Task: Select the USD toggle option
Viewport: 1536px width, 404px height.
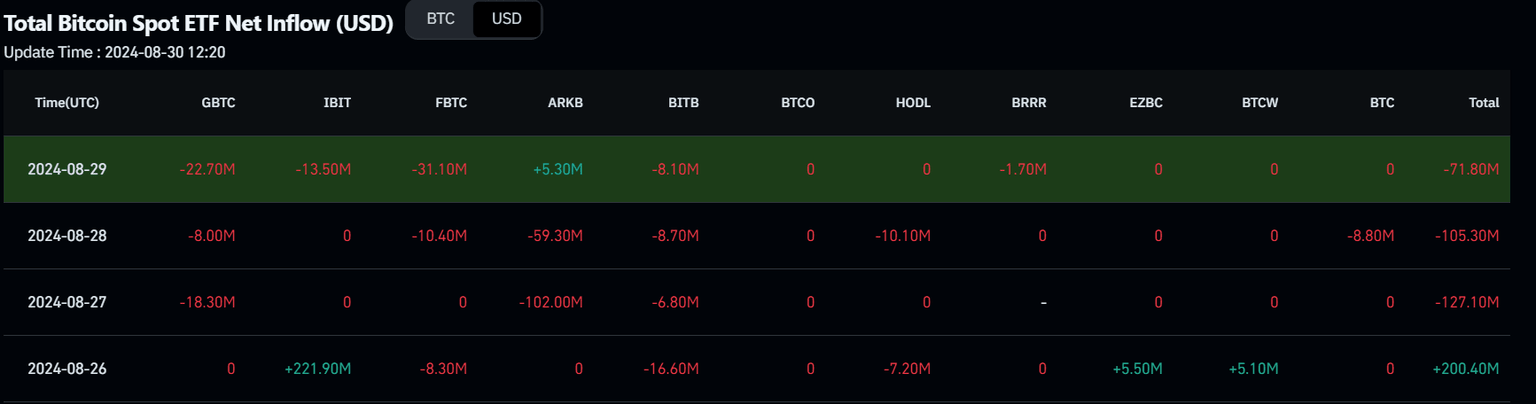Action: (x=506, y=19)
